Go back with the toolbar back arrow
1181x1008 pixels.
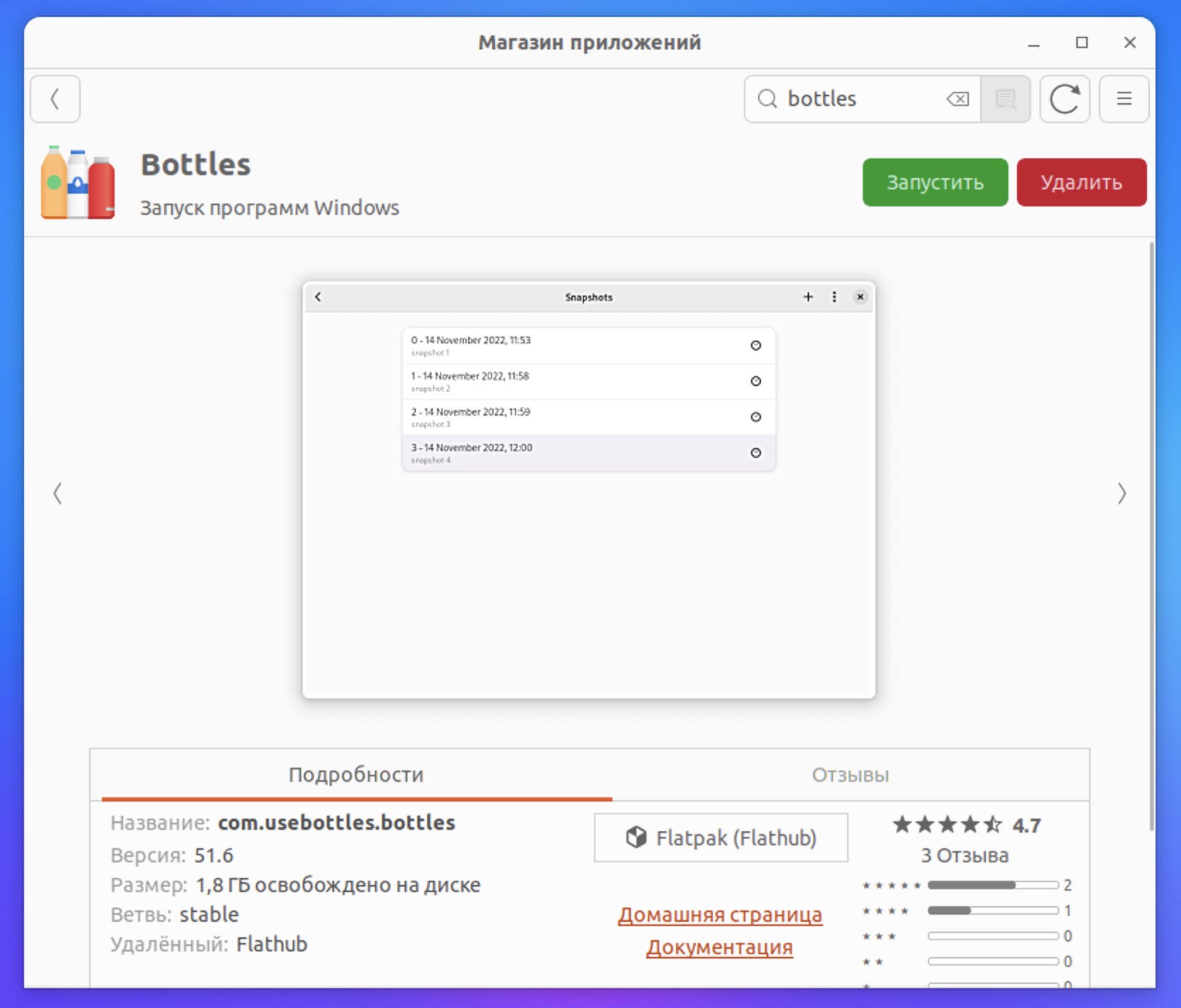pyautogui.click(x=55, y=99)
